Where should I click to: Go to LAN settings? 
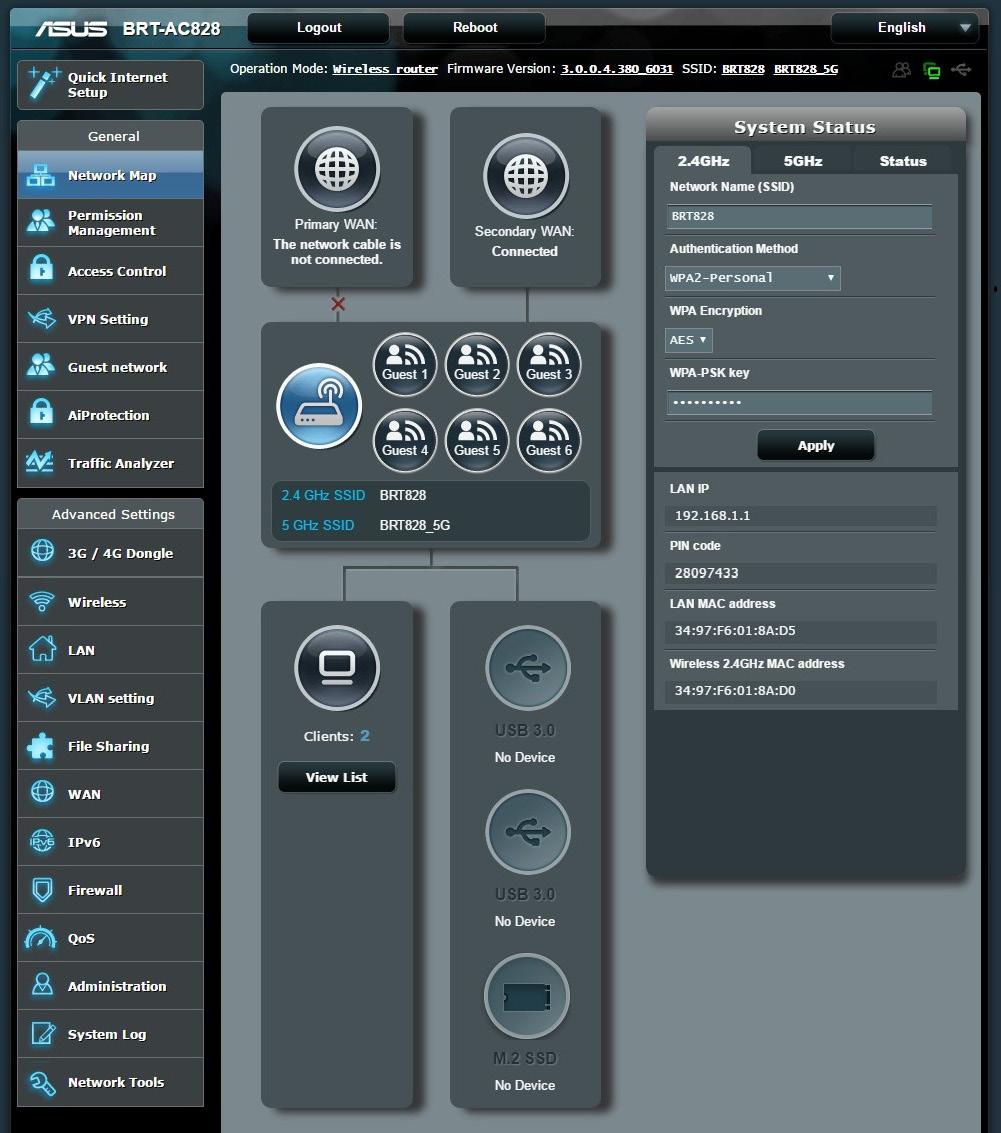[x=111, y=650]
